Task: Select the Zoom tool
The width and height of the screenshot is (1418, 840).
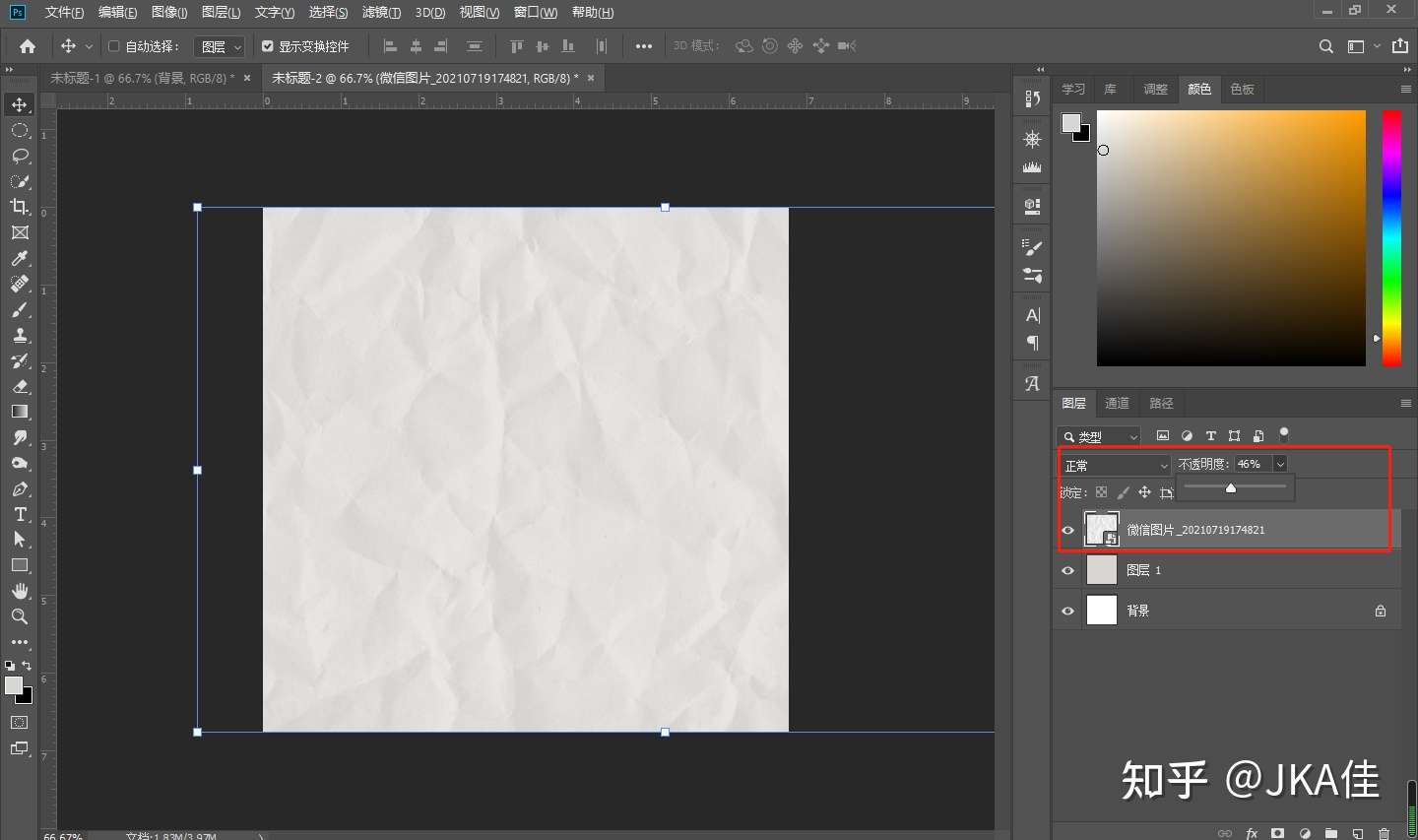Action: point(20,616)
